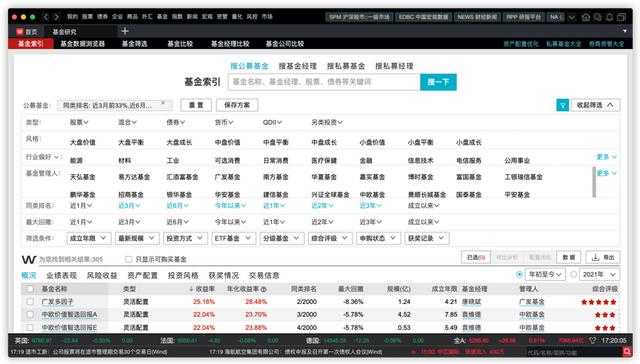The image size is (640, 364).
Task: Switch to 搜基金经理 search tab
Action: [x=298, y=66]
